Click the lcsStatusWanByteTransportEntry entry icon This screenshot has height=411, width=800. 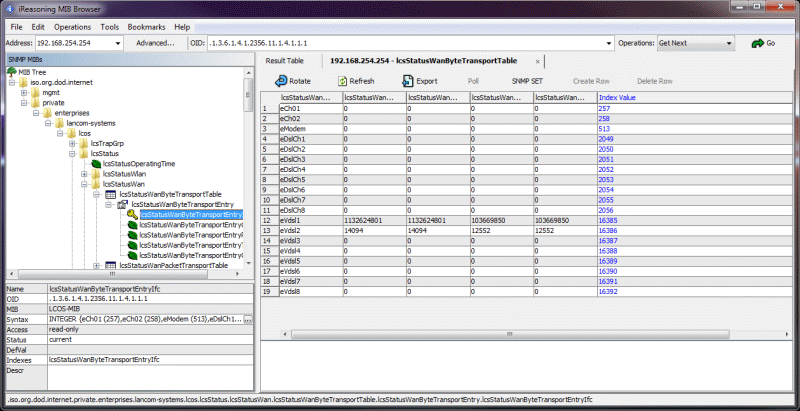pyautogui.click(x=123, y=204)
